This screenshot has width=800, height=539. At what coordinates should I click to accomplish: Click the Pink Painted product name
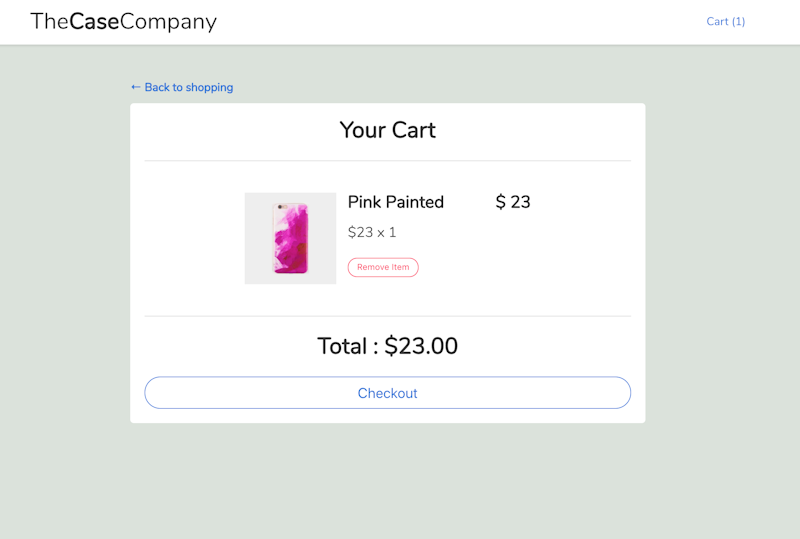(396, 202)
